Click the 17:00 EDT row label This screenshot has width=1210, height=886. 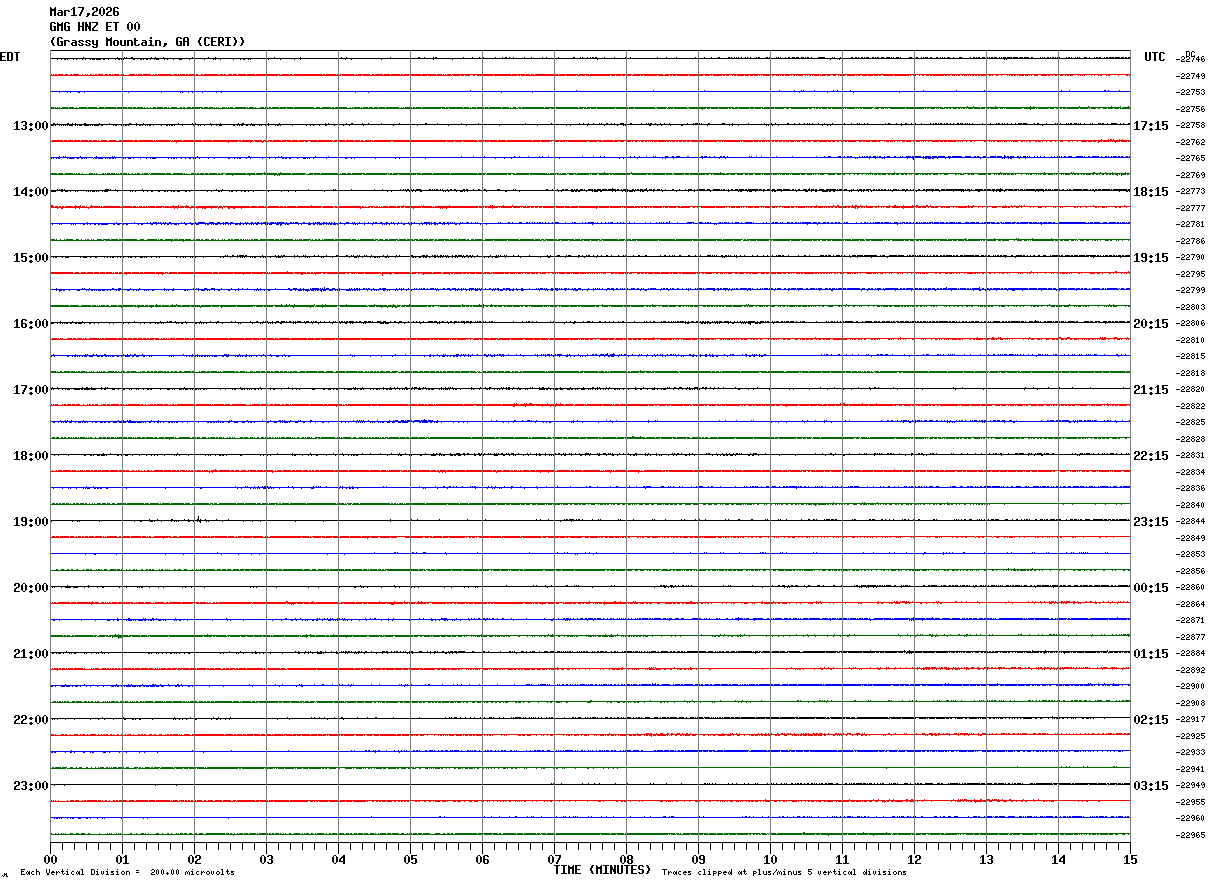[31, 390]
